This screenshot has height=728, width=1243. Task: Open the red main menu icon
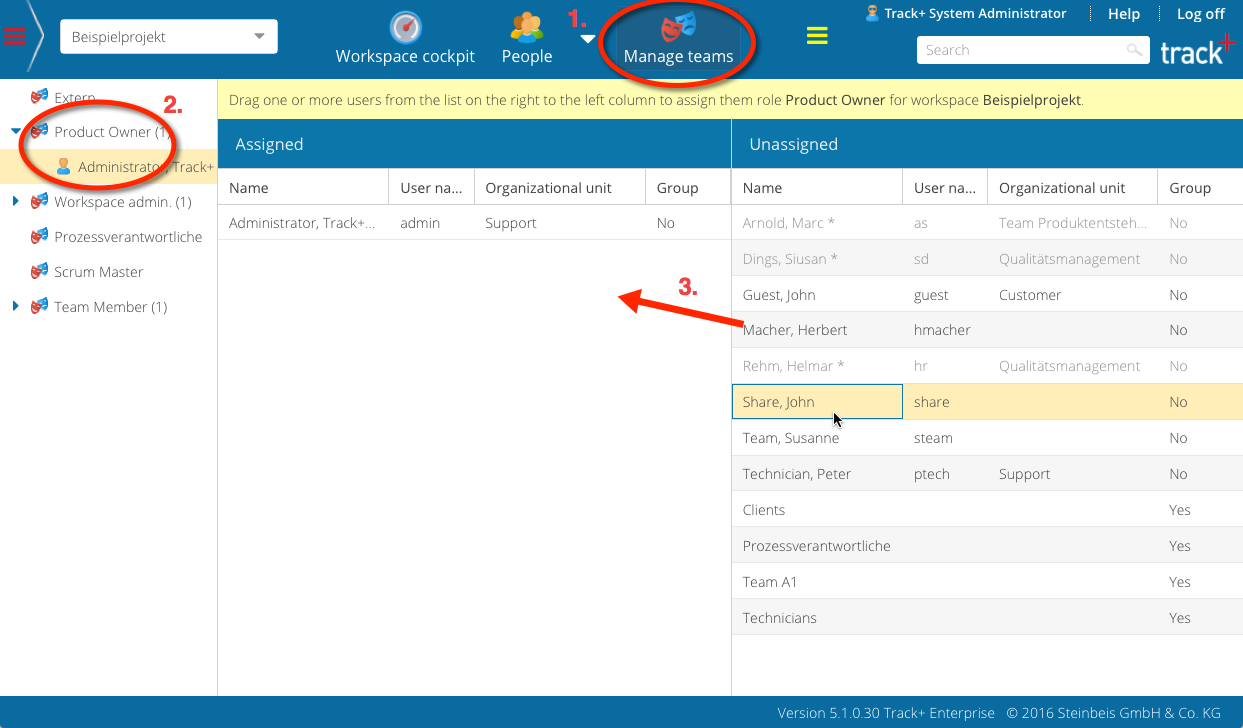[x=15, y=36]
